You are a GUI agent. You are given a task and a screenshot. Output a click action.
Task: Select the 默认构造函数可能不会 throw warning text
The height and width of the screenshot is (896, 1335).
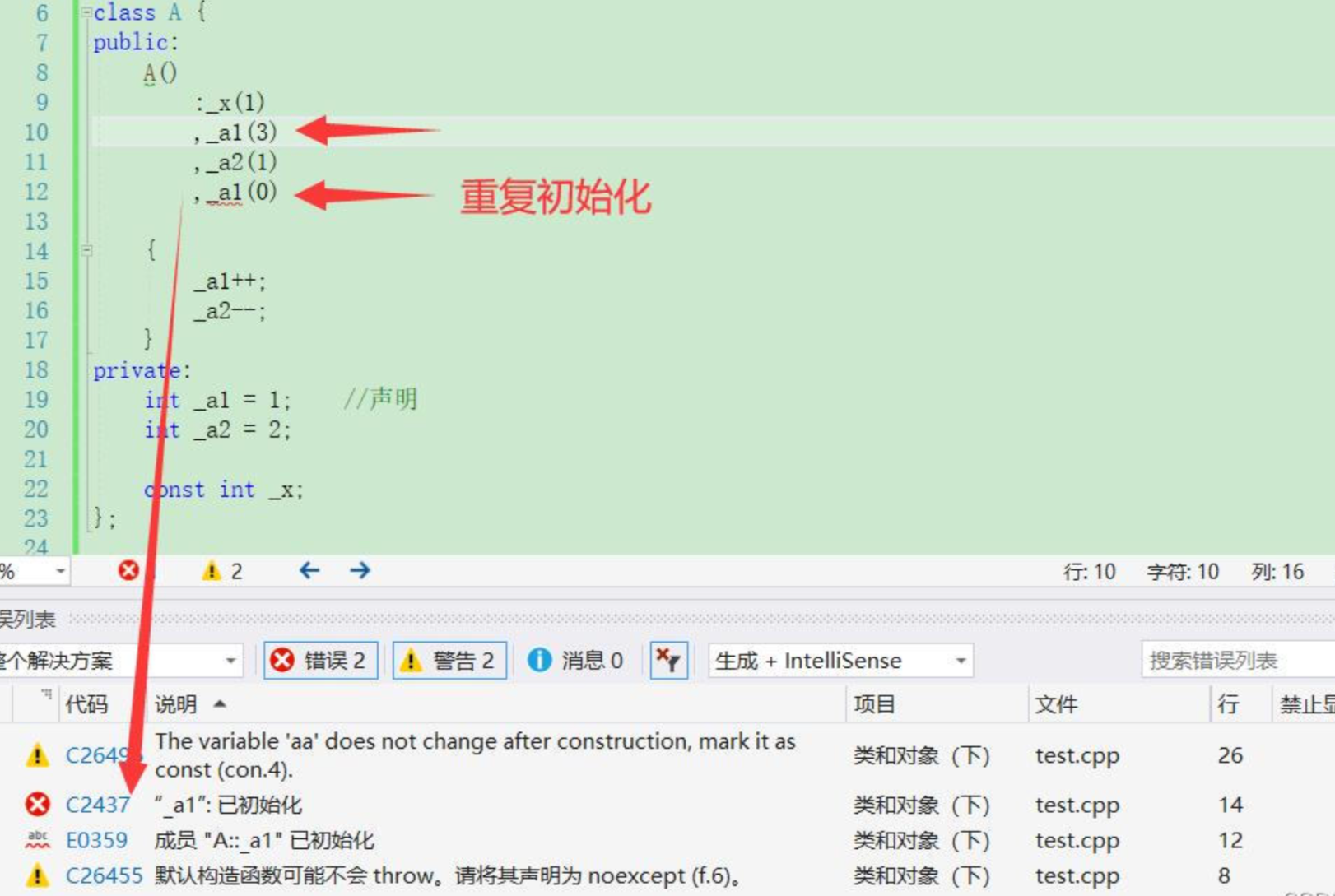click(x=448, y=875)
